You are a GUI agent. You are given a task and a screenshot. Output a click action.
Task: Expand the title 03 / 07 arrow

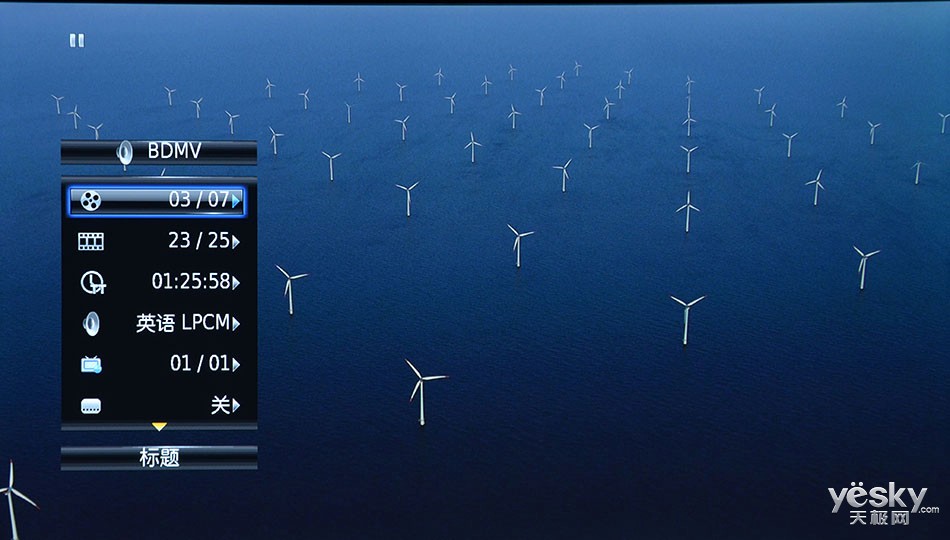tap(236, 201)
